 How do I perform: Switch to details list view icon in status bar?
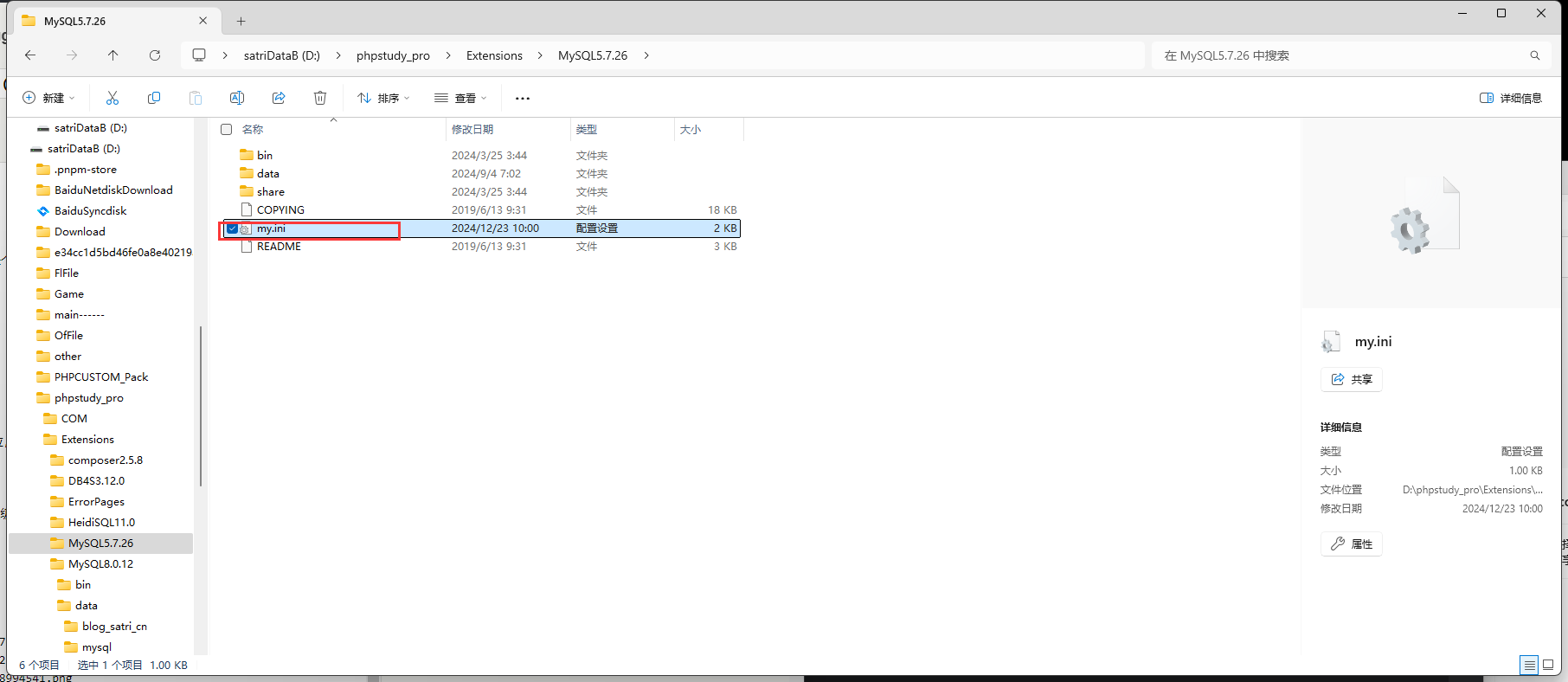1529,665
